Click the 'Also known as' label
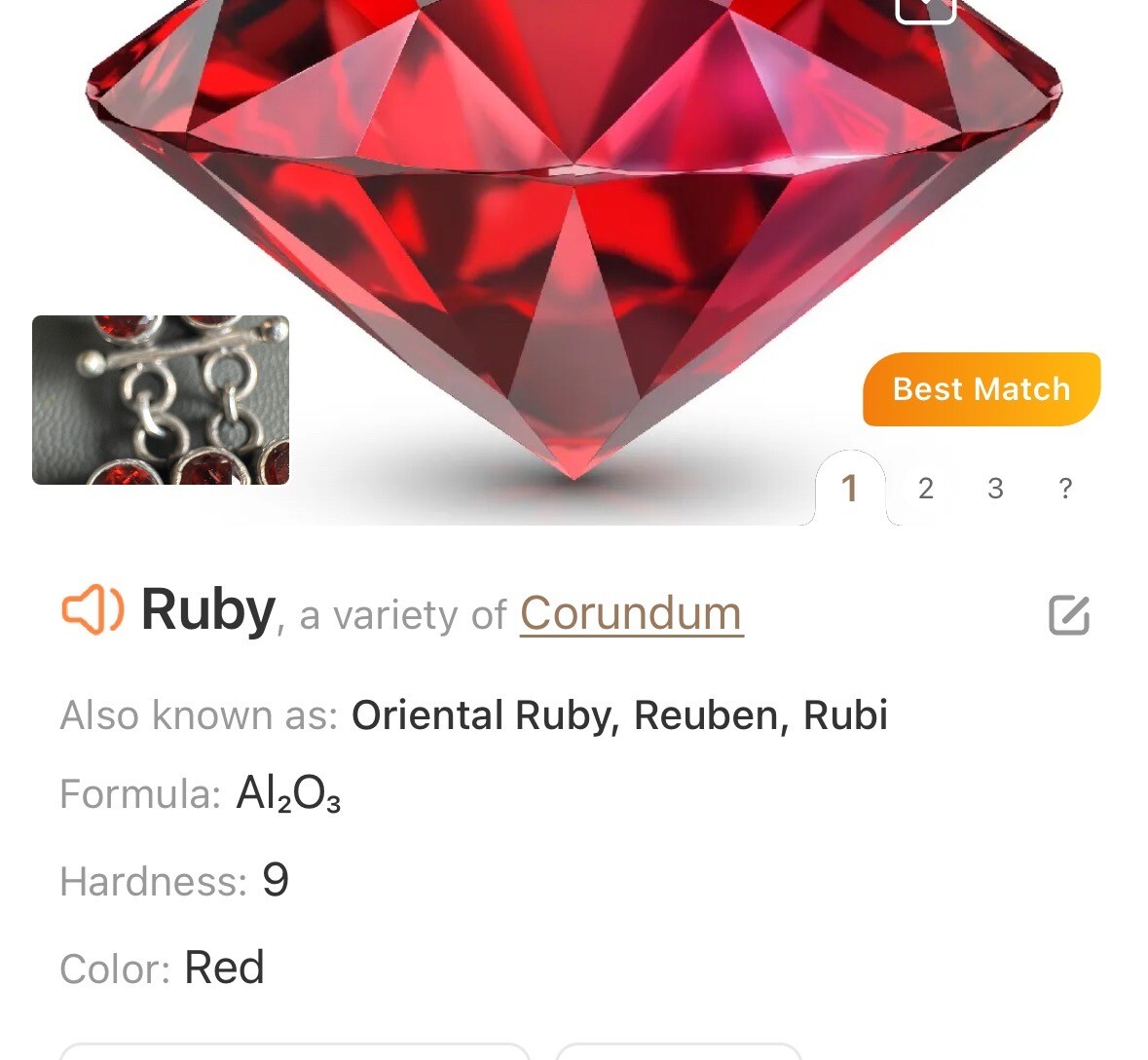The height and width of the screenshot is (1060, 1148). 199,715
